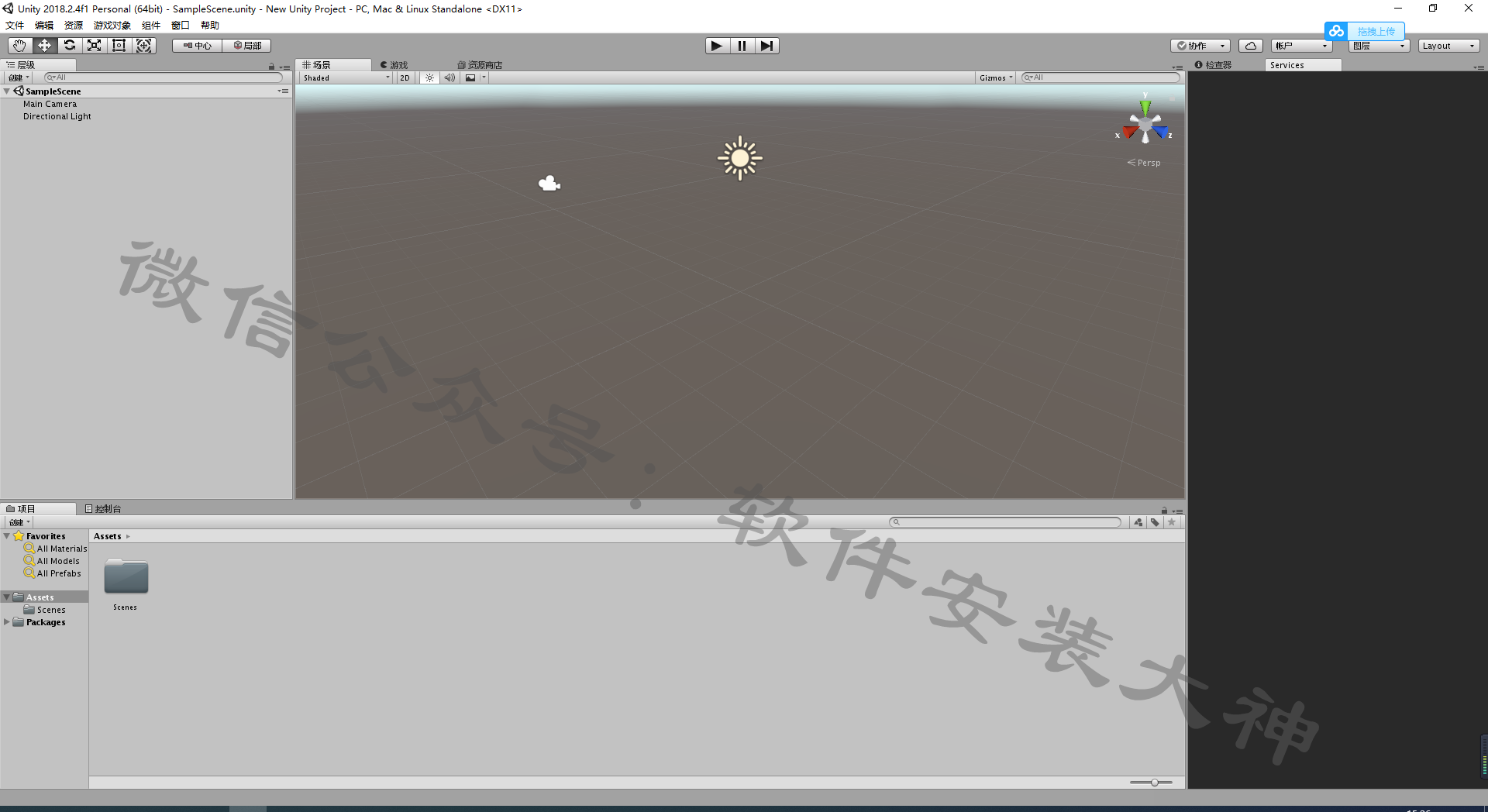The width and height of the screenshot is (1488, 812).
Task: Step forward one frame
Action: pyautogui.click(x=766, y=46)
